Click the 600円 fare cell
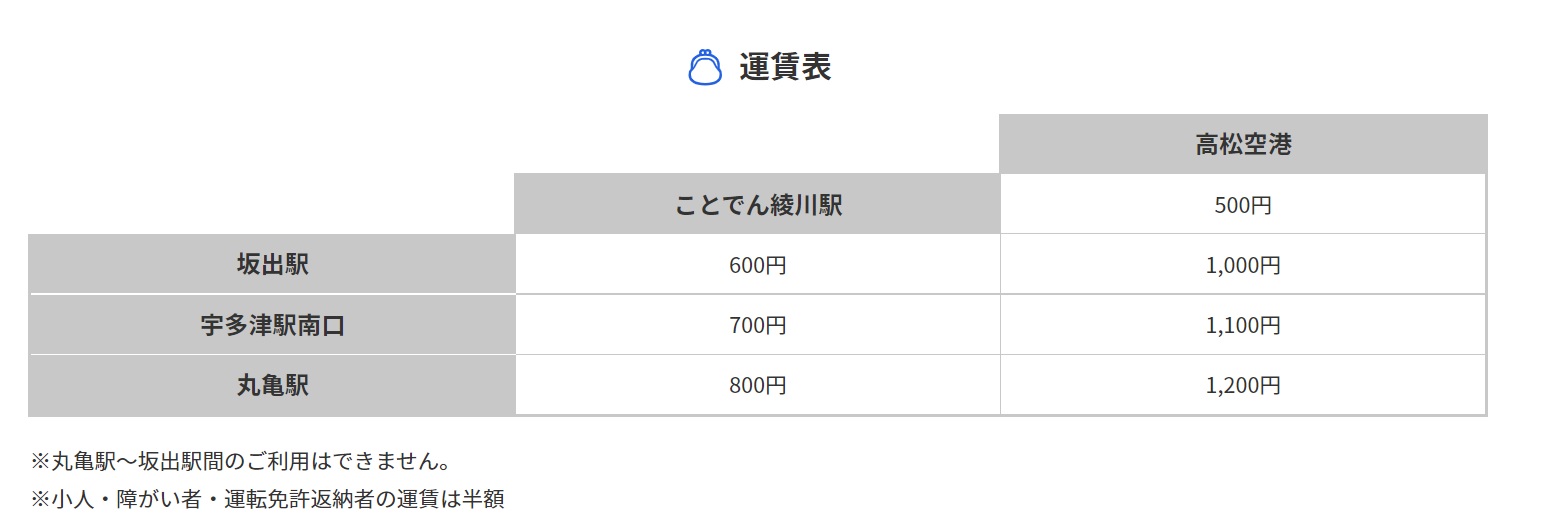The image size is (1565, 522). 757,265
